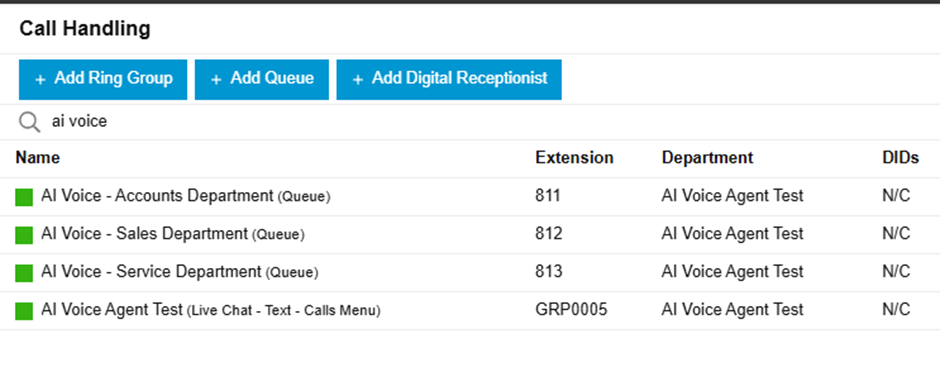
Task: Click green status square for AI Voice Agent Test
Action: tap(24, 311)
